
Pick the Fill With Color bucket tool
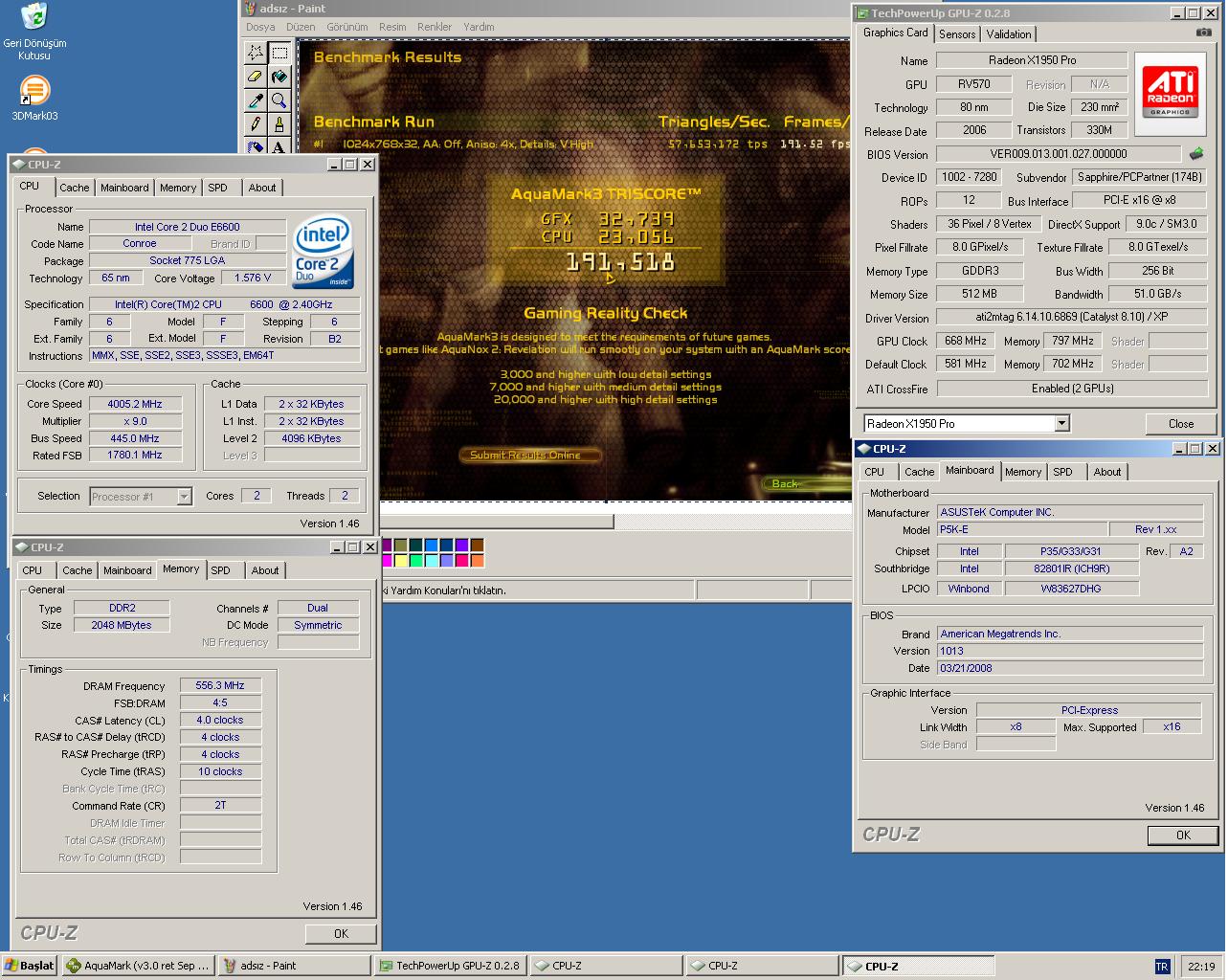pyautogui.click(x=279, y=77)
